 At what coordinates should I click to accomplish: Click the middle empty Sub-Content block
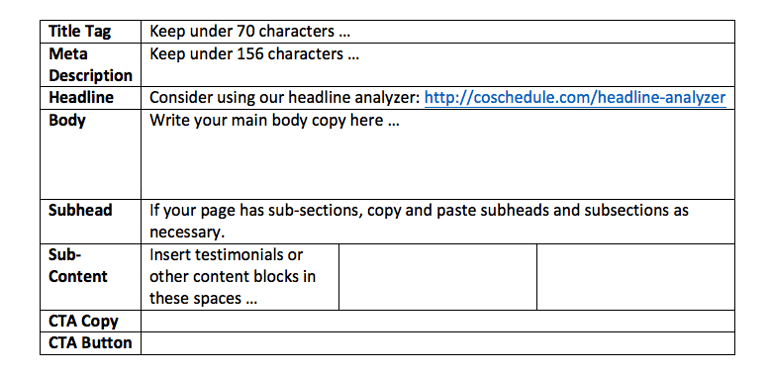[438, 277]
